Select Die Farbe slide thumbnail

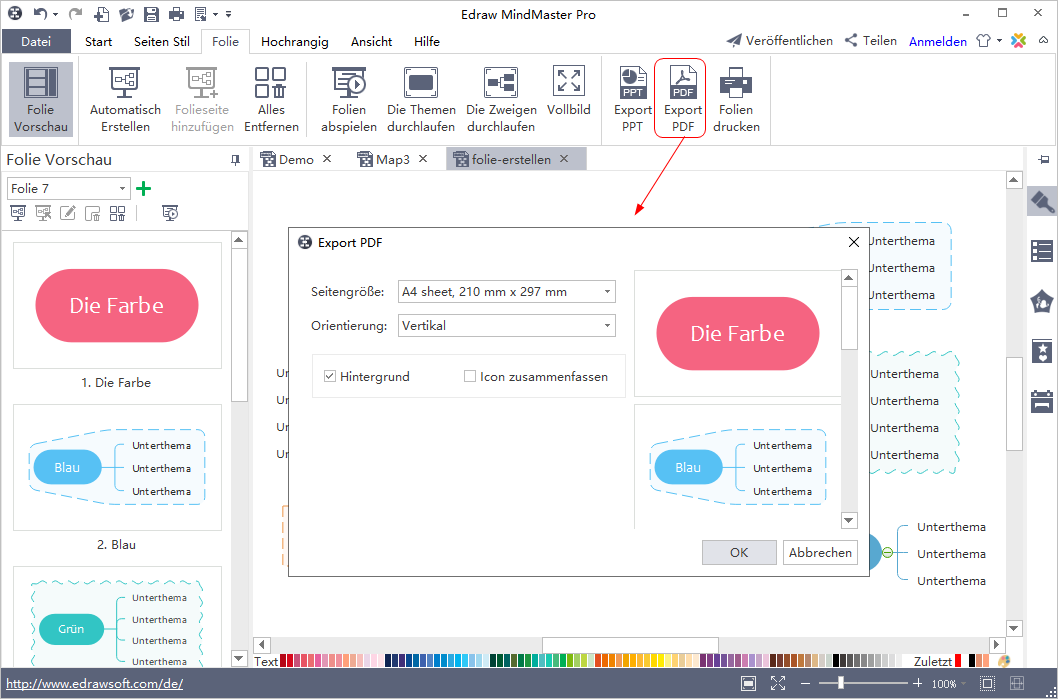coord(117,307)
